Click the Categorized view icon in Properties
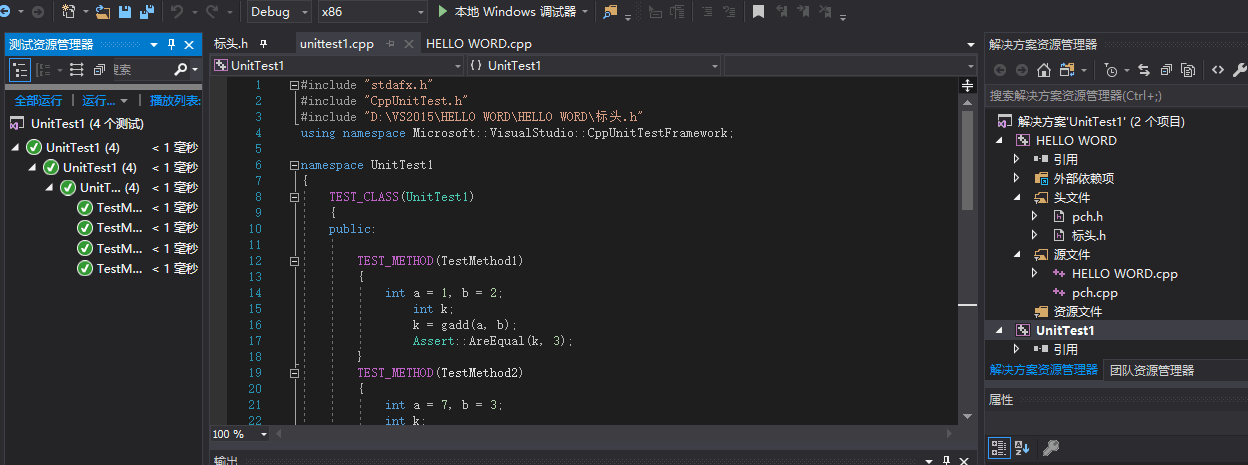The height and width of the screenshot is (465, 1248). click(999, 447)
